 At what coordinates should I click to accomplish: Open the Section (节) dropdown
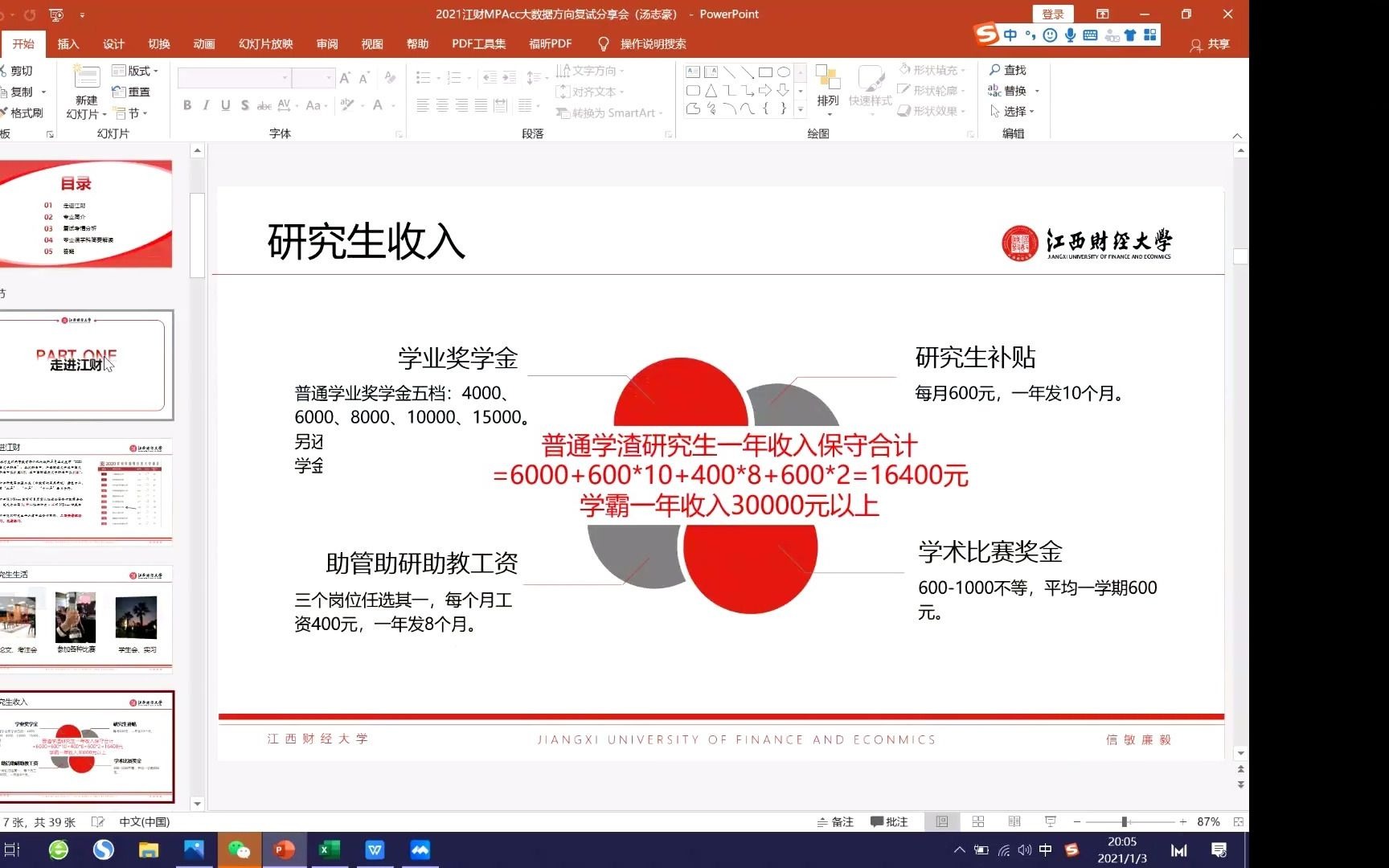[x=130, y=113]
